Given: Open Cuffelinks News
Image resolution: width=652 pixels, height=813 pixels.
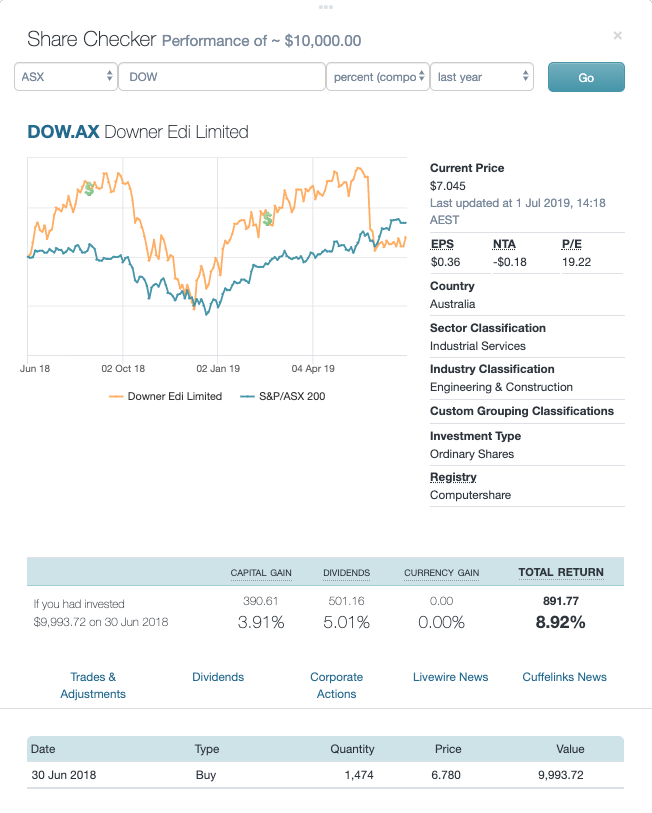Looking at the screenshot, I should tap(564, 677).
